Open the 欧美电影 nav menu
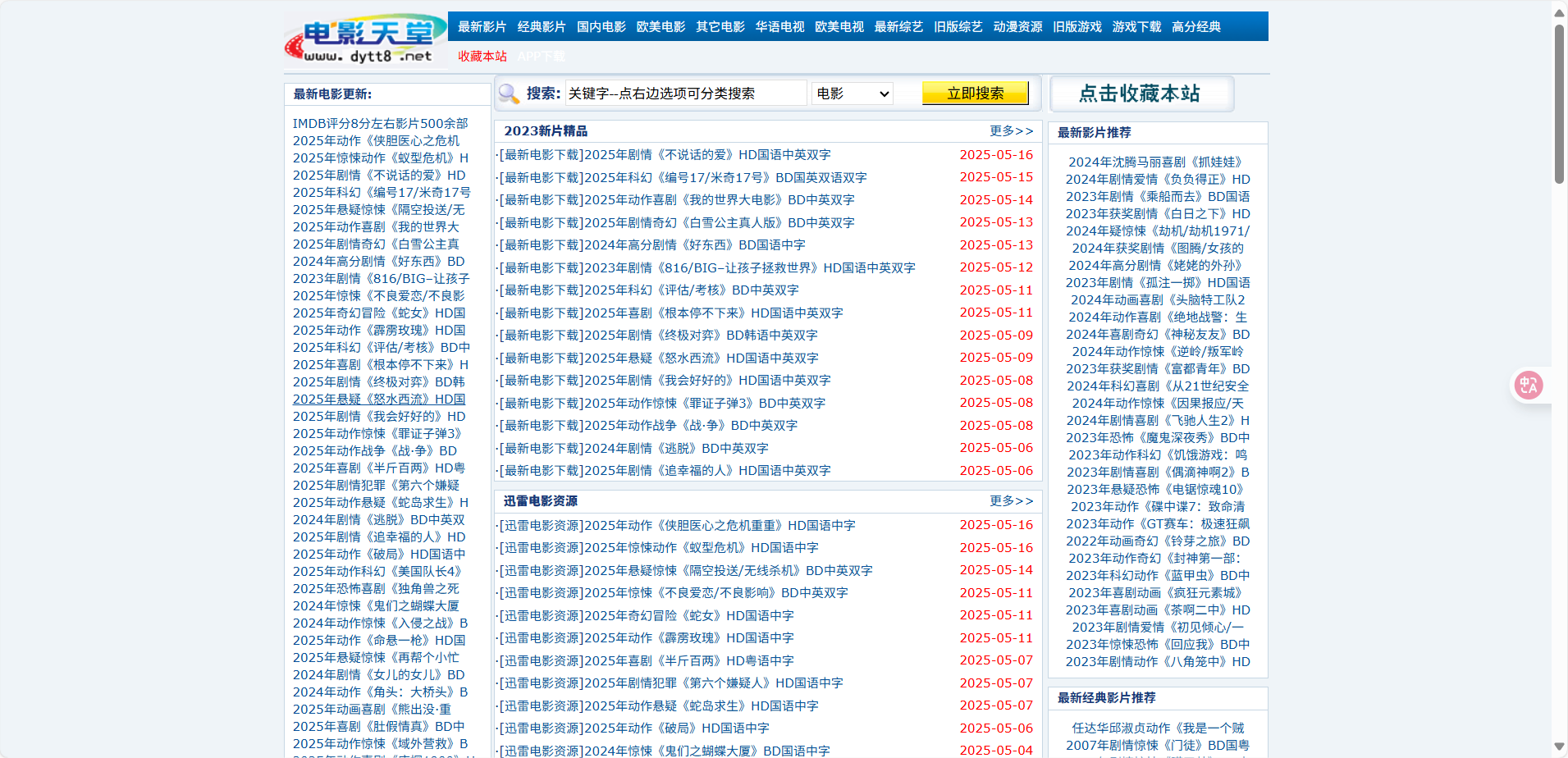This screenshot has height=758, width=1568. click(x=661, y=27)
